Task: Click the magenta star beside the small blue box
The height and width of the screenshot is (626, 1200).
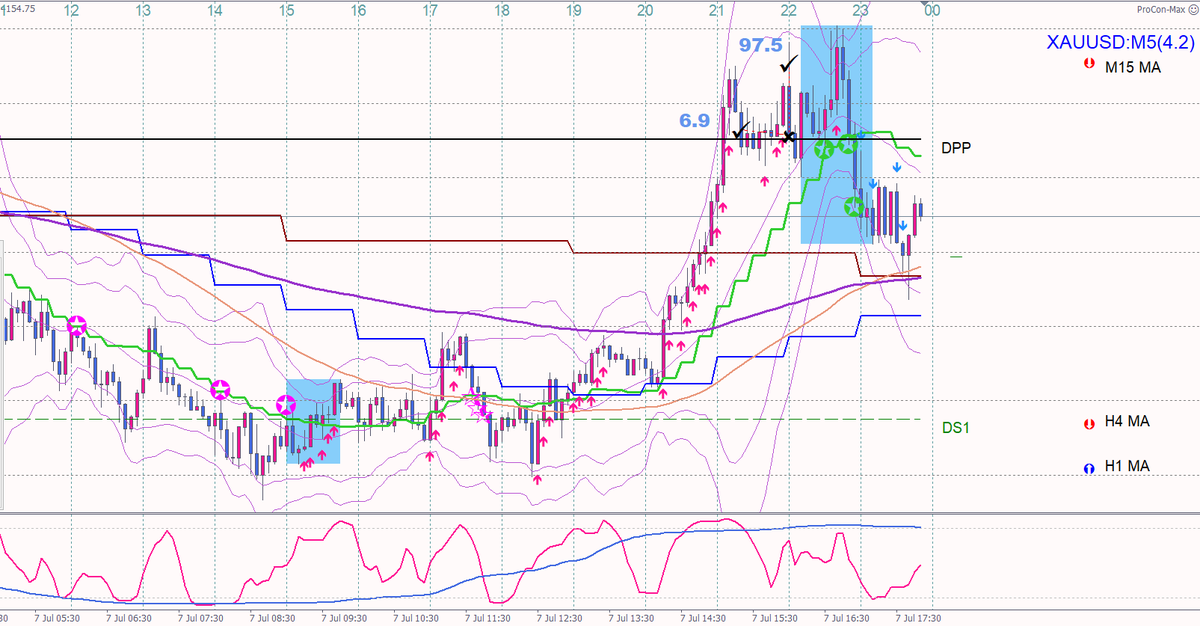Action: point(286,406)
